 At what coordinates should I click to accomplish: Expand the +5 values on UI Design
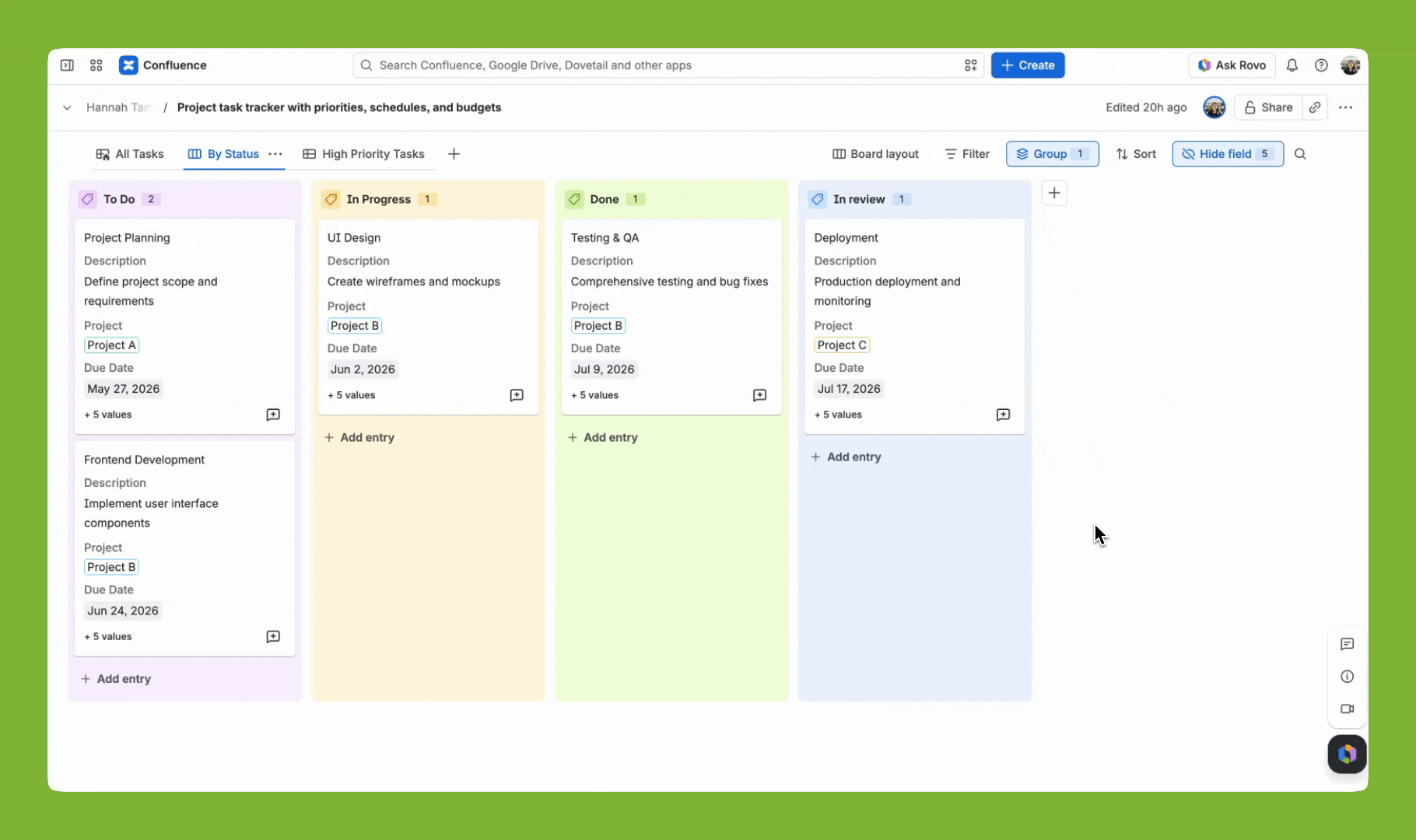tap(352, 395)
